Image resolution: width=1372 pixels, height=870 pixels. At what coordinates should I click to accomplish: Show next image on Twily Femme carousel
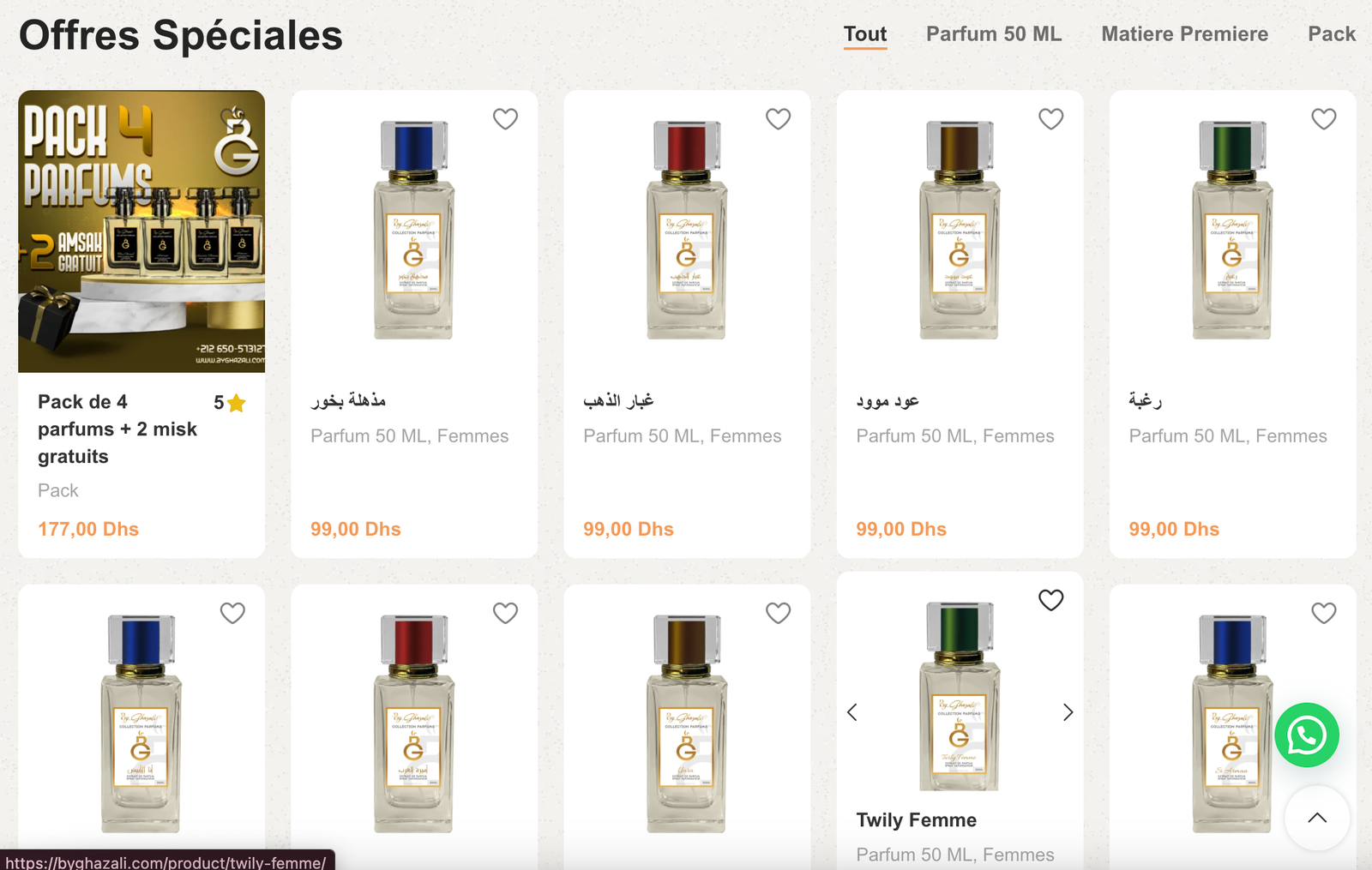[1068, 711]
